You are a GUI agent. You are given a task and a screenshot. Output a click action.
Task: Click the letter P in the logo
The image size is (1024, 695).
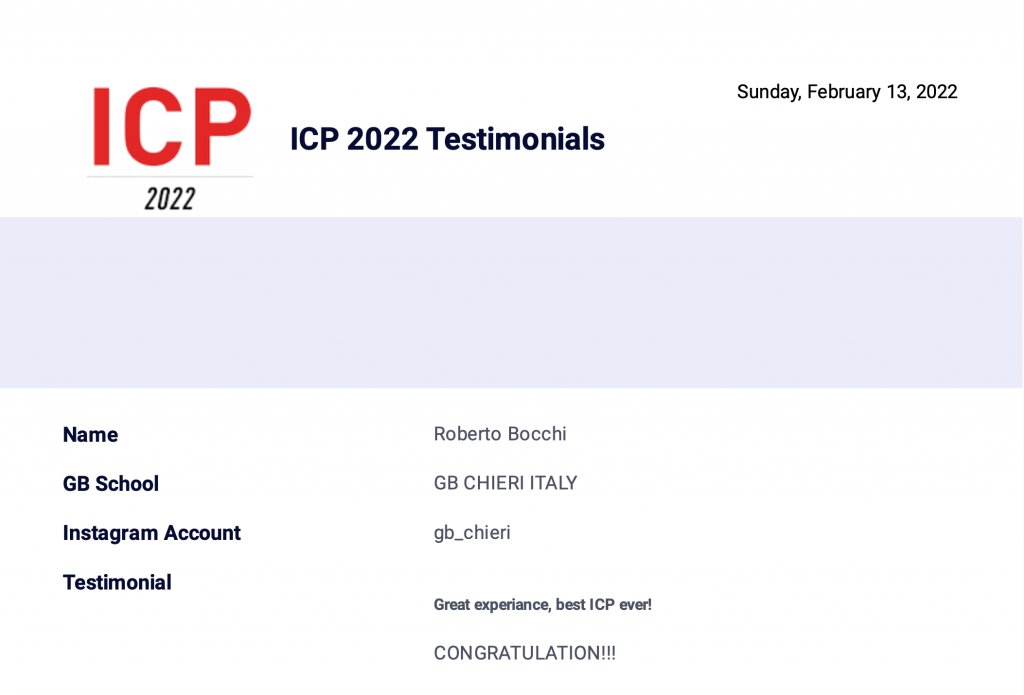tap(223, 126)
